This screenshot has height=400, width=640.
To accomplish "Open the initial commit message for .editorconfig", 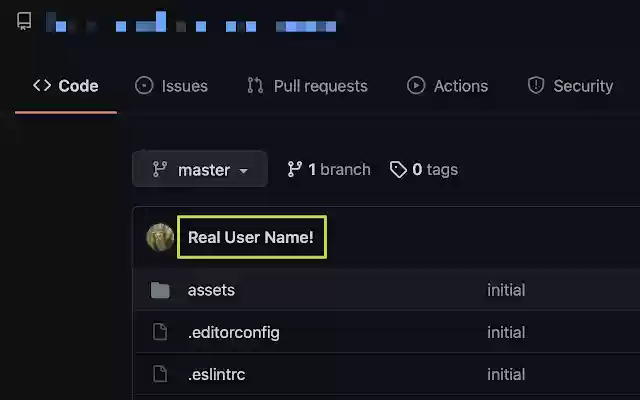I will tap(506, 333).
